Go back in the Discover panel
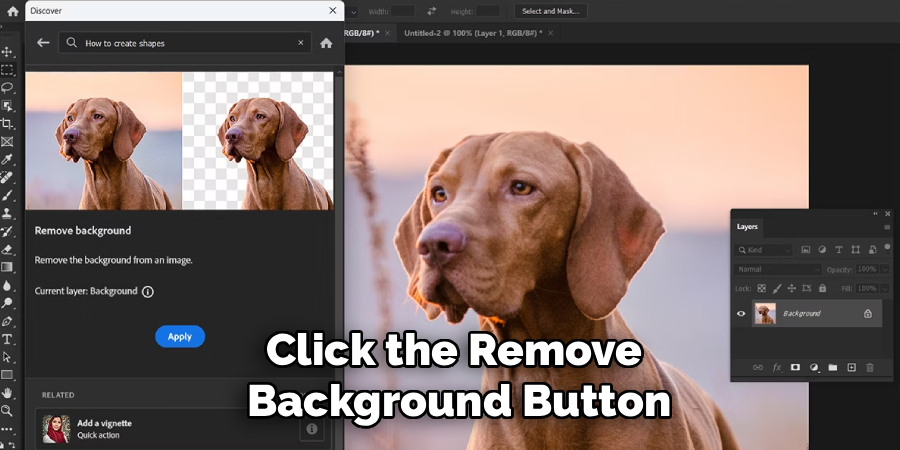The width and height of the screenshot is (900, 450). pyautogui.click(x=43, y=42)
